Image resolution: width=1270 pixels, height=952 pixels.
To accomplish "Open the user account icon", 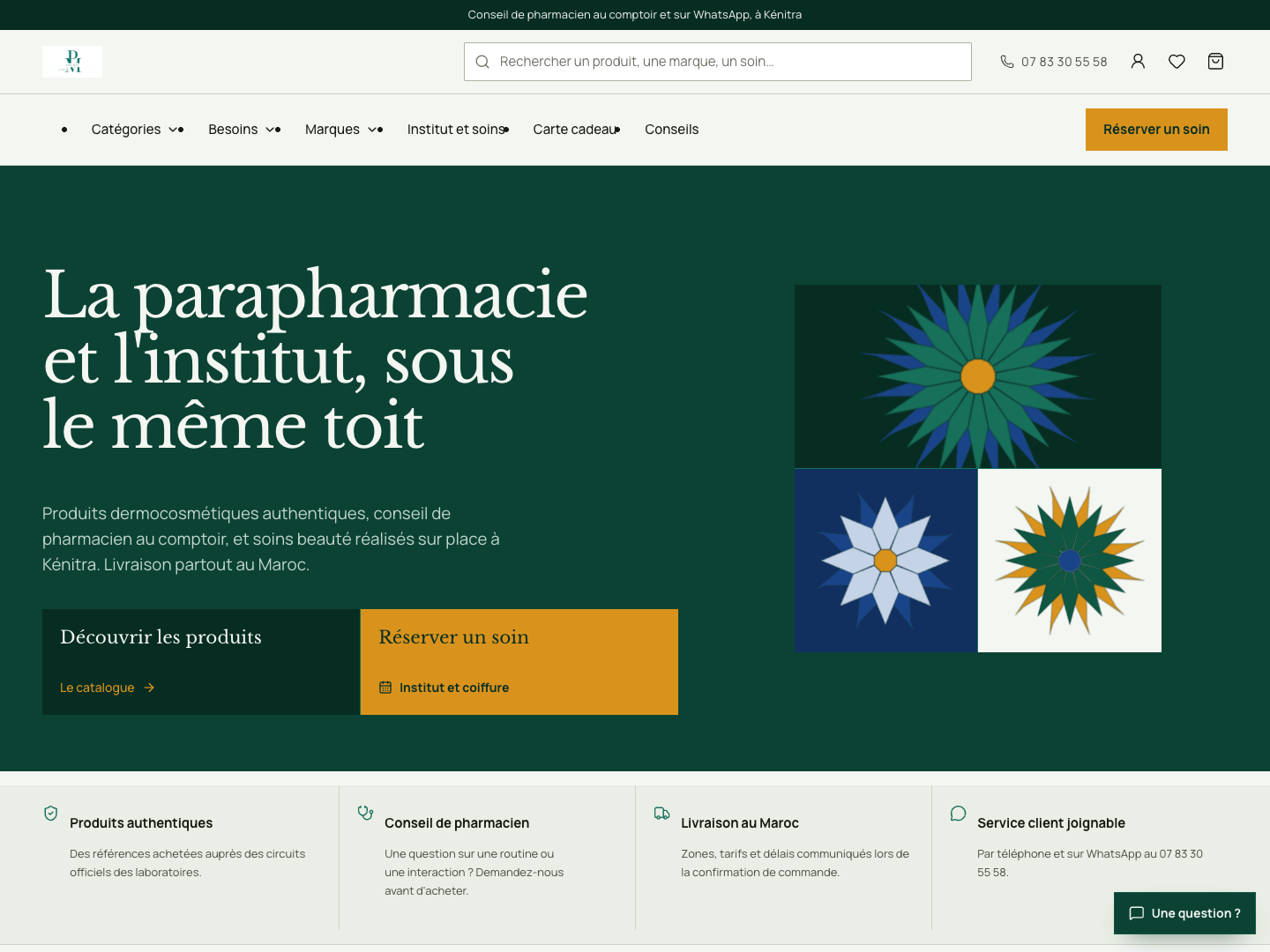I will 1138,62.
